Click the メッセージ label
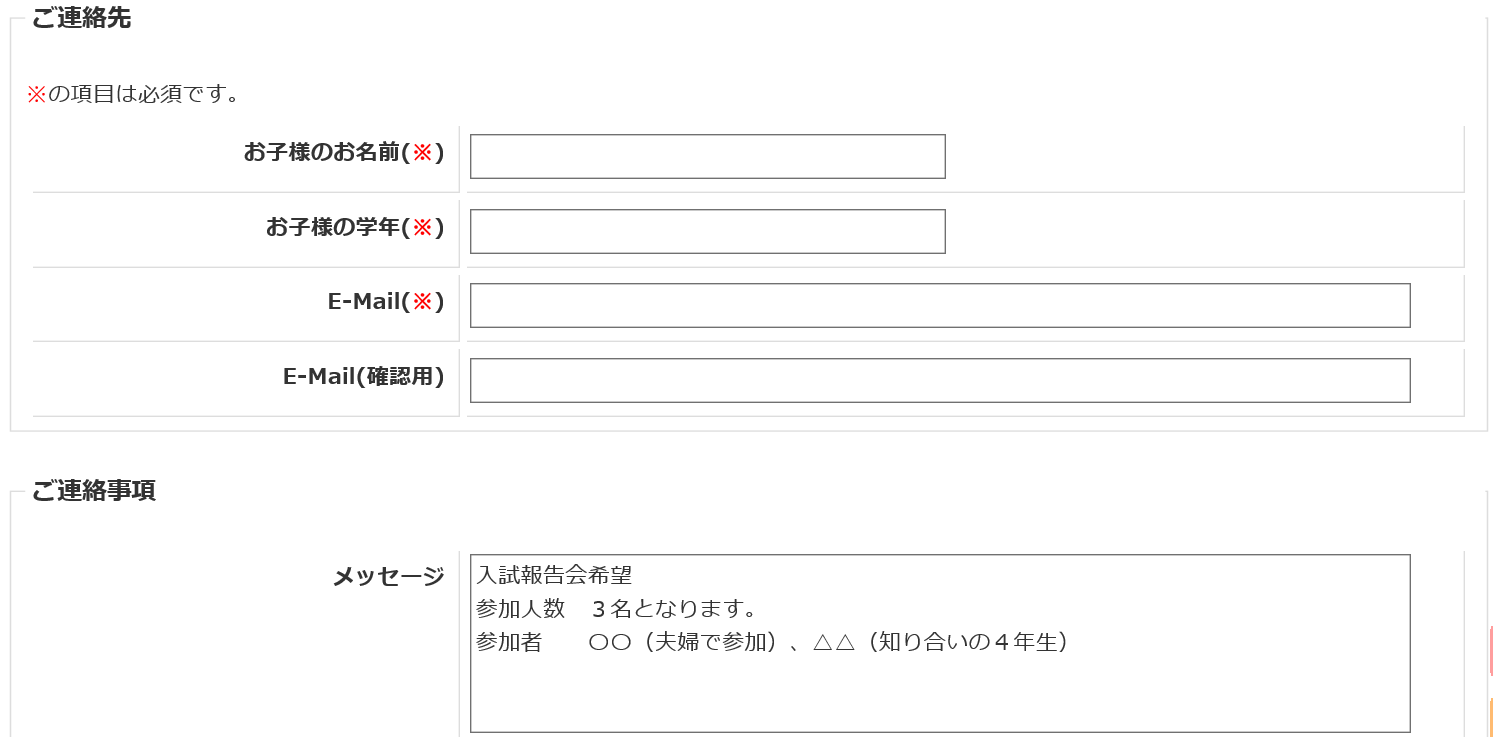This screenshot has height=737, width=1493. tap(388, 576)
